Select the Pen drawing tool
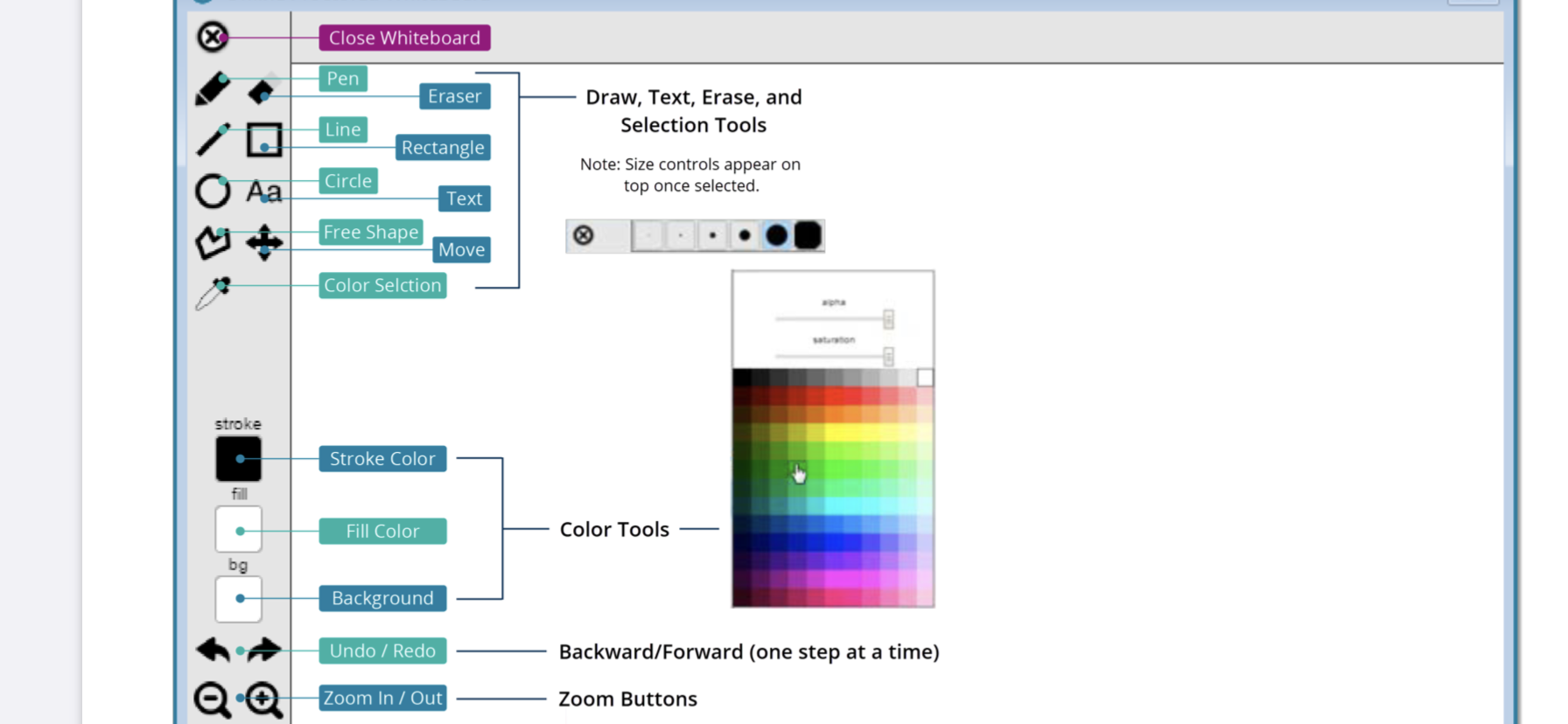Screen dimensions: 1568x724 click(x=212, y=89)
